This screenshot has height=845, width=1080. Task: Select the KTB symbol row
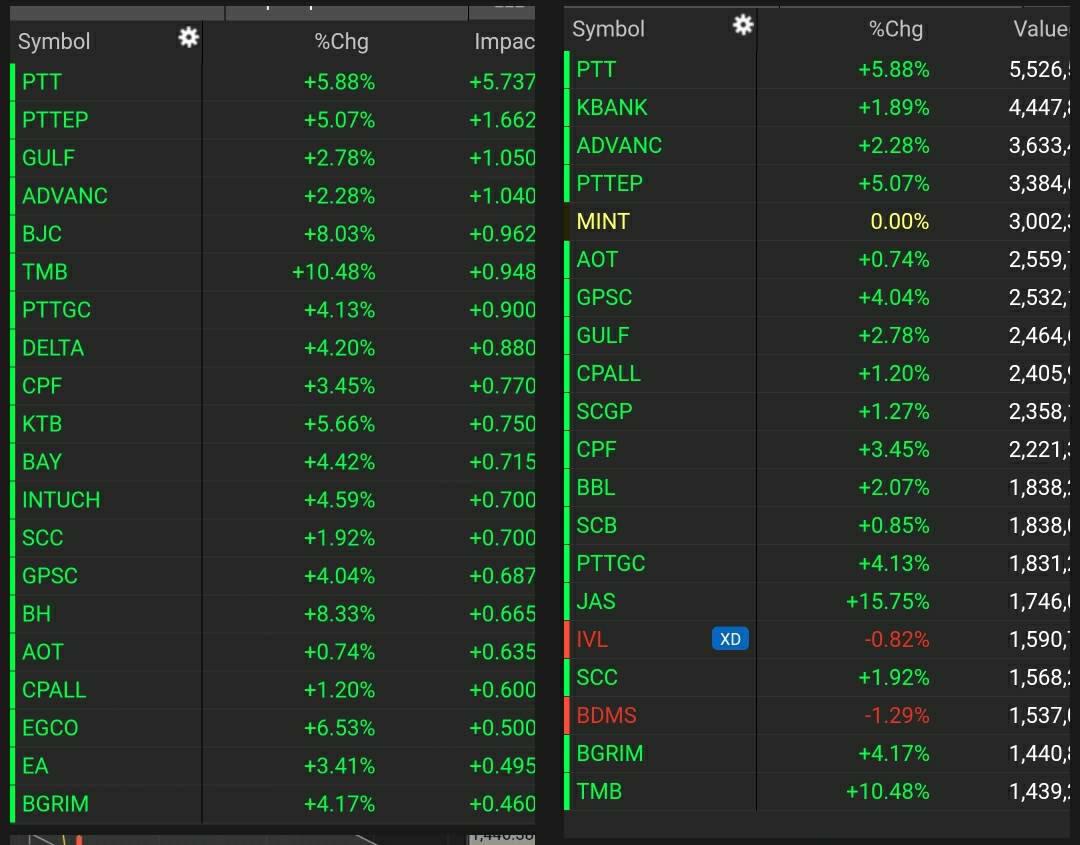pyautogui.click(x=42, y=424)
